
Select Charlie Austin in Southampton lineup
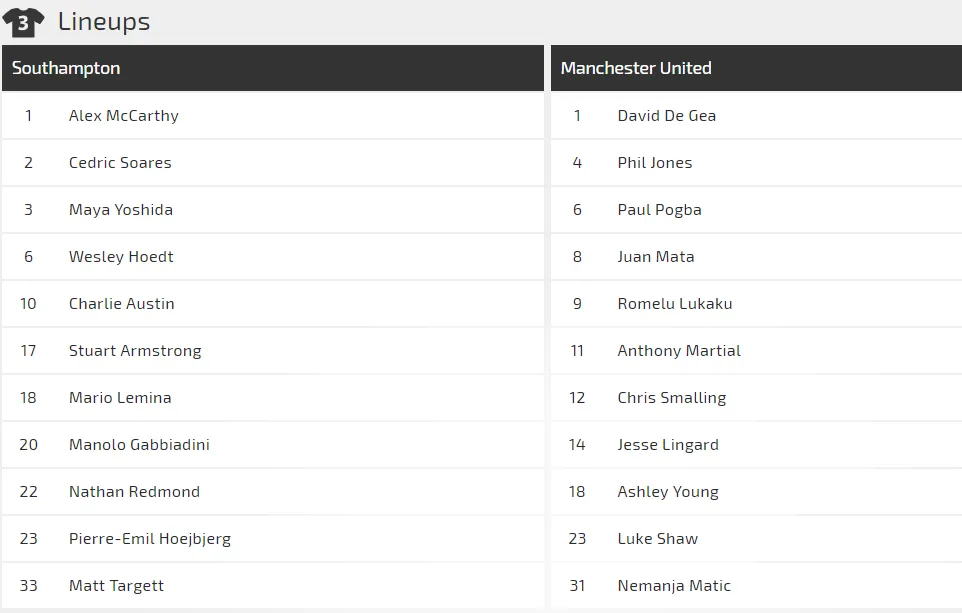pos(122,304)
